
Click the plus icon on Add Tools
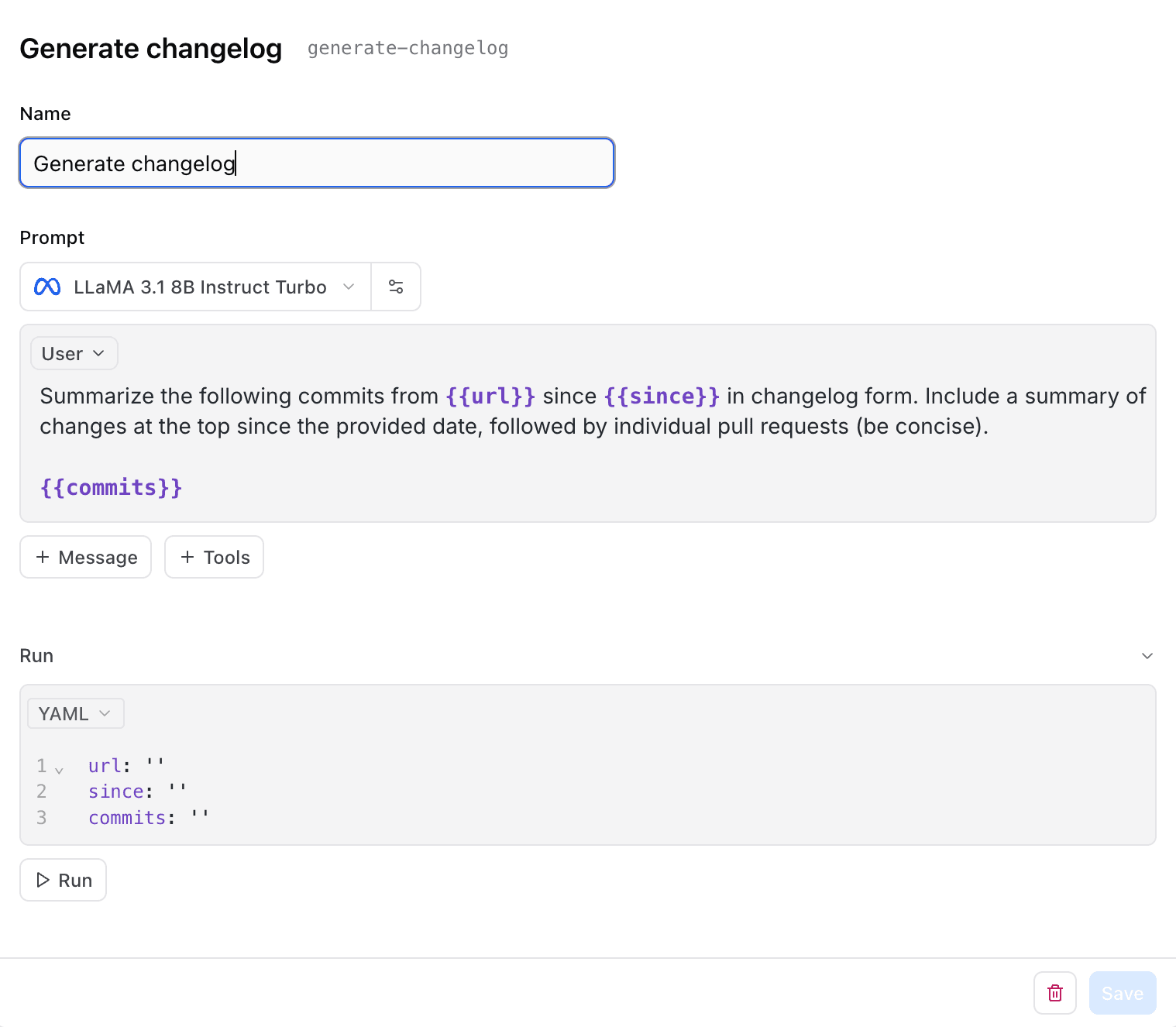(187, 557)
